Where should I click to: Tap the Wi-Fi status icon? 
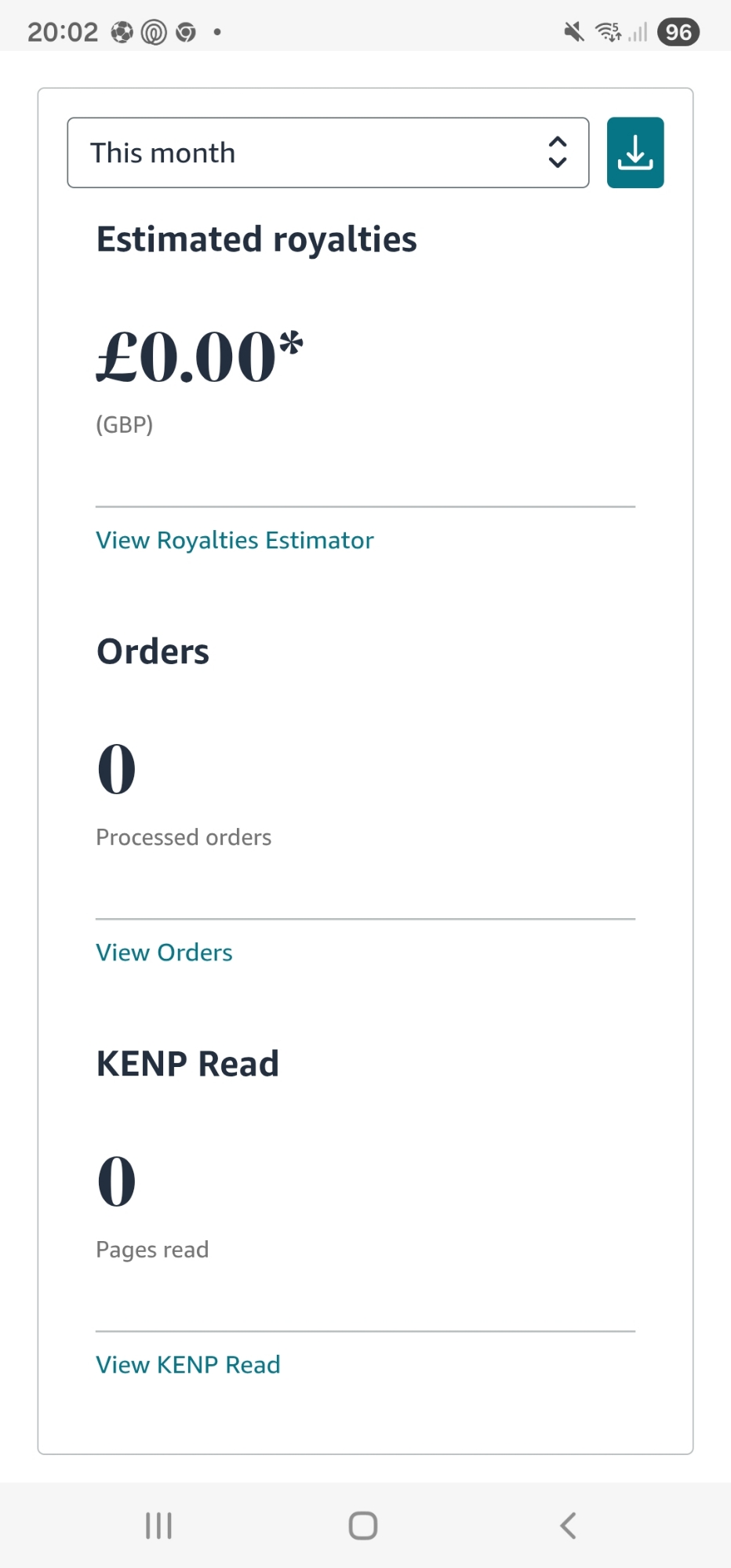(608, 32)
